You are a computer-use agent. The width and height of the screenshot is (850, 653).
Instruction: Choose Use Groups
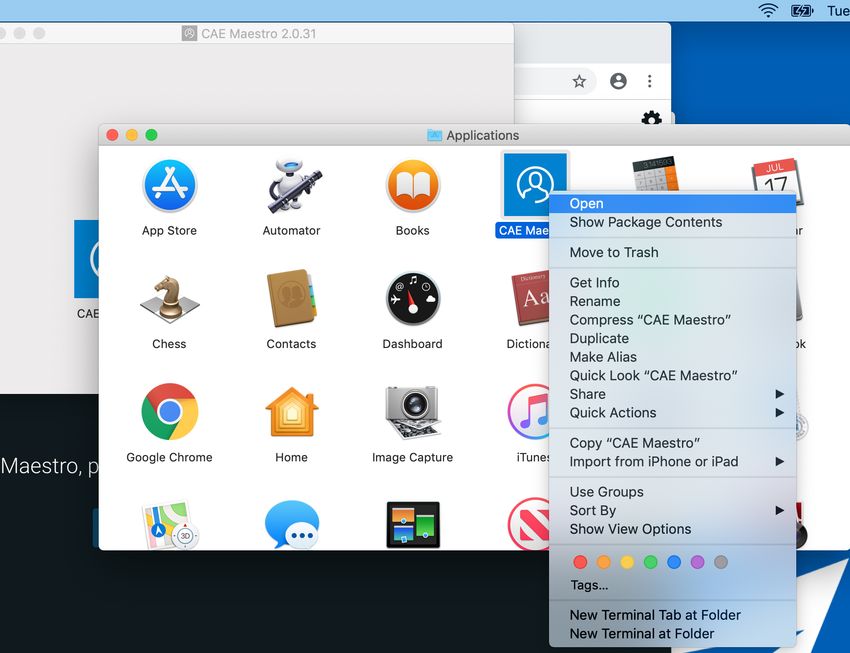point(672,492)
